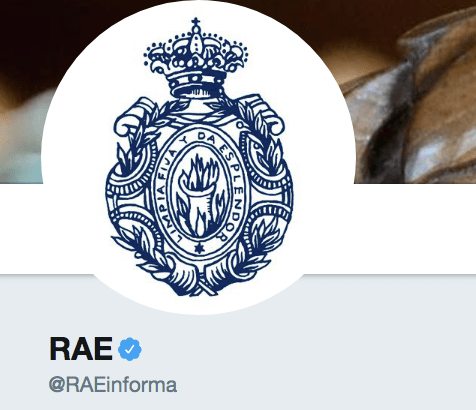Click the royal crown atop the crest

196,62
